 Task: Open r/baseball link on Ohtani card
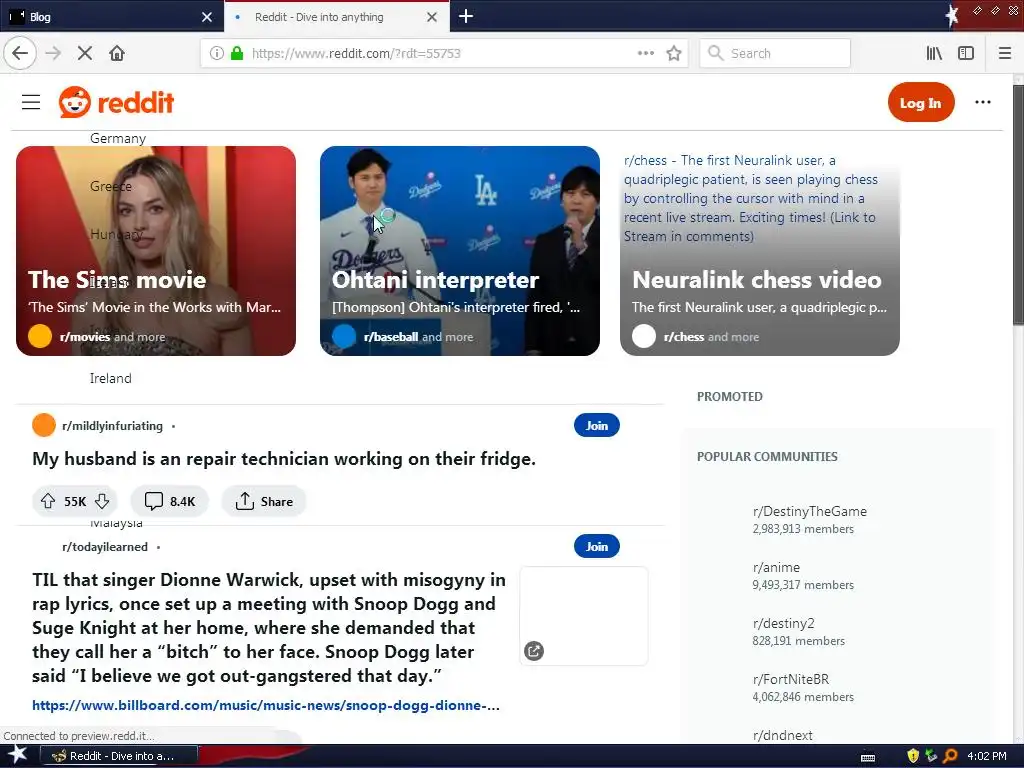[x=391, y=337]
